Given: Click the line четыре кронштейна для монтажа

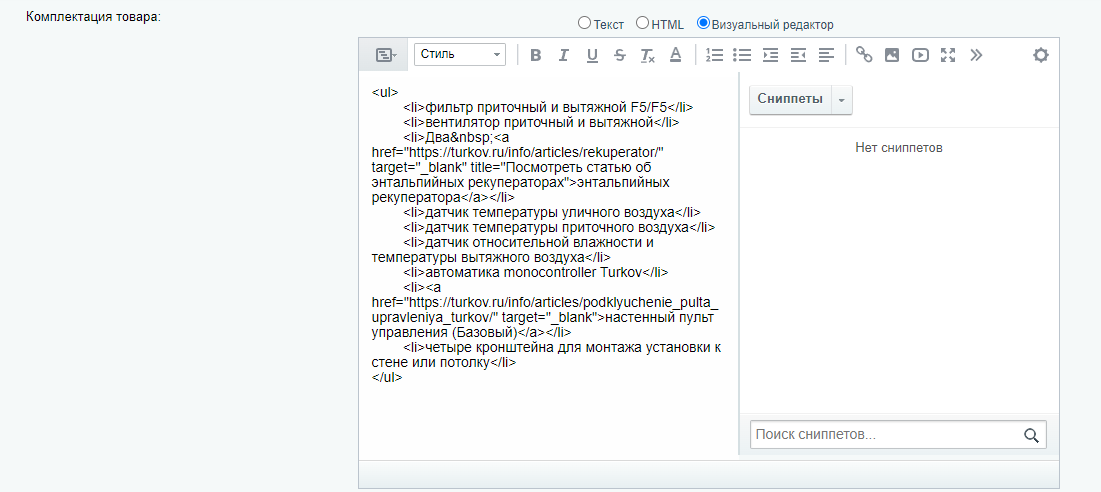Looking at the screenshot, I should click(562, 347).
